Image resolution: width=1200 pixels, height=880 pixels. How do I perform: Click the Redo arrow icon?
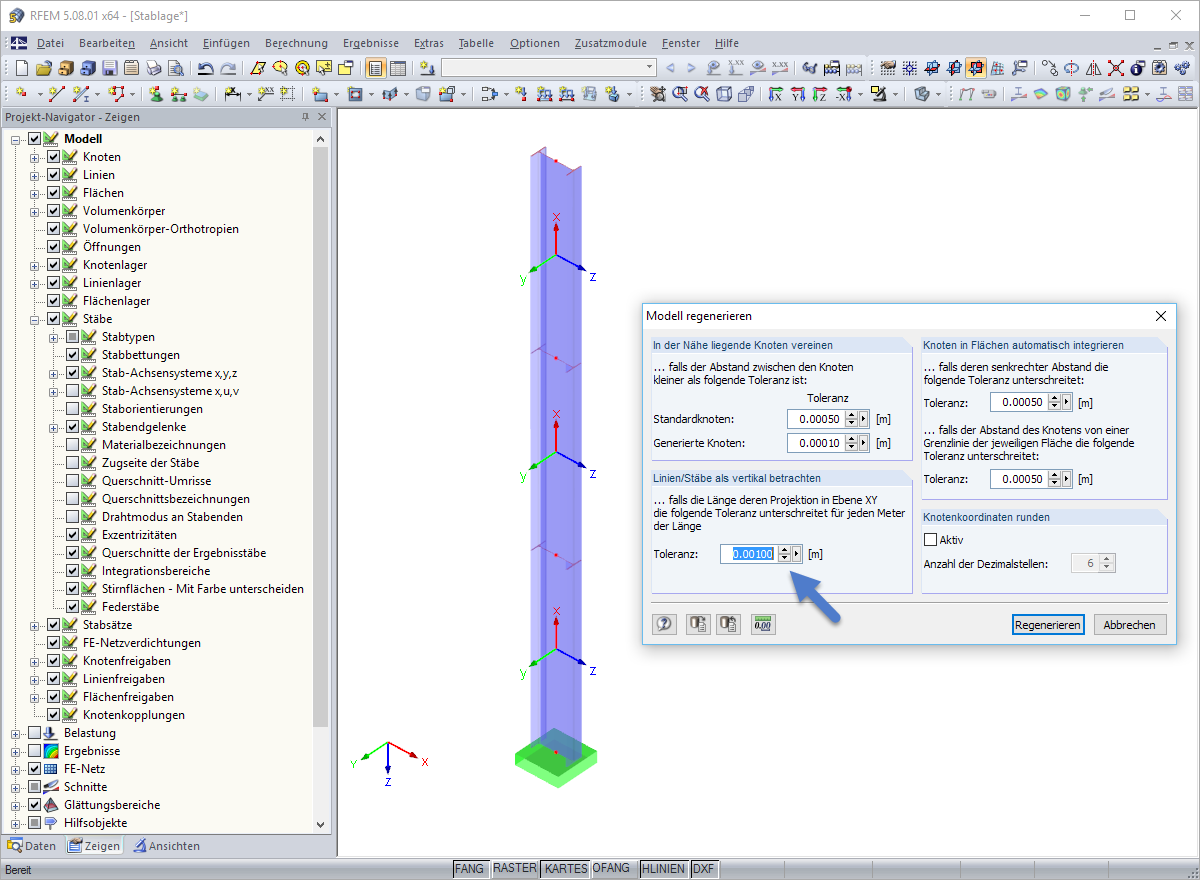(x=228, y=68)
